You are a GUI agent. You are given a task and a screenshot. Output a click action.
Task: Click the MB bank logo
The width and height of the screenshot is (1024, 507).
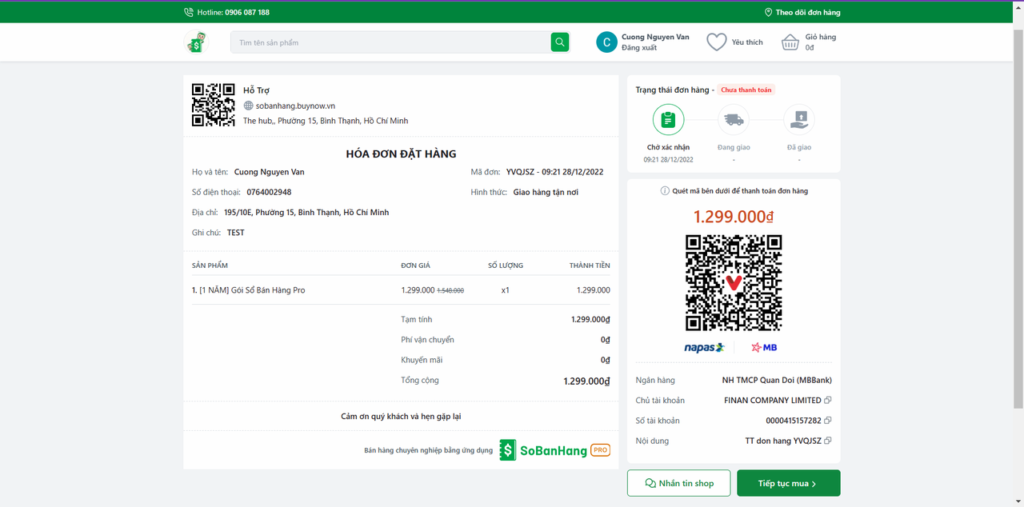(763, 347)
